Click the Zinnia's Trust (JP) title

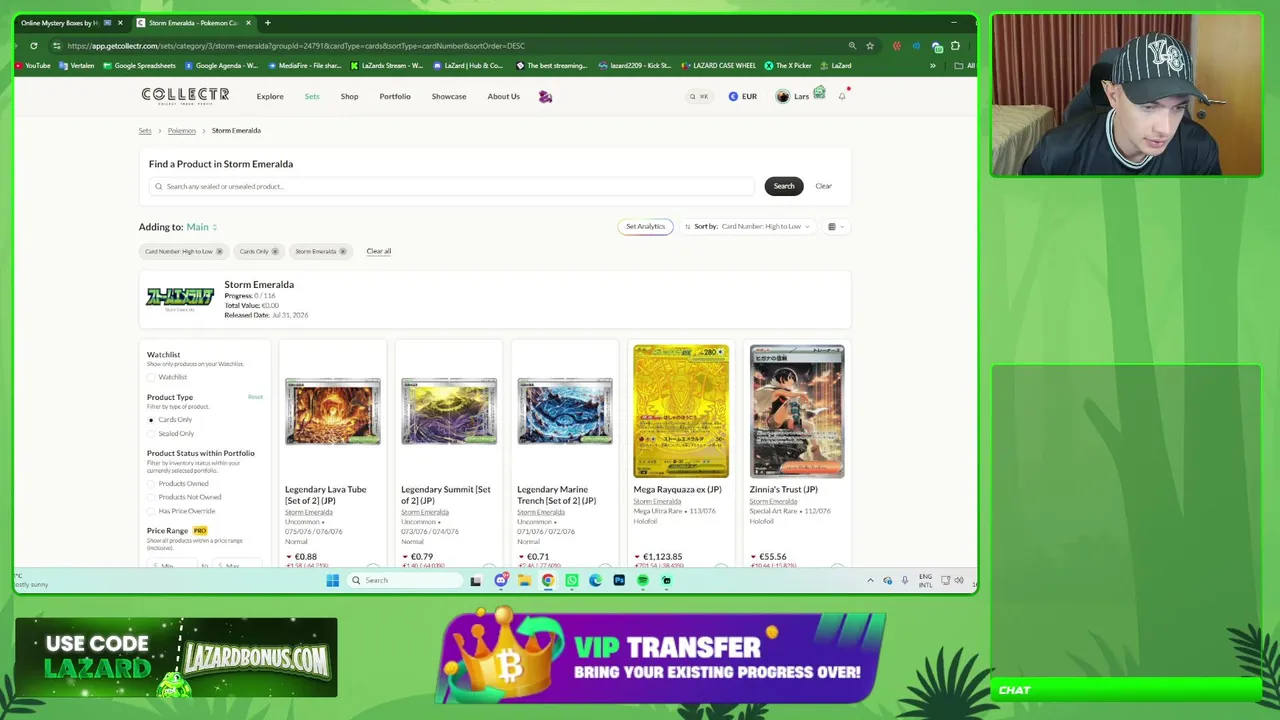coord(783,490)
